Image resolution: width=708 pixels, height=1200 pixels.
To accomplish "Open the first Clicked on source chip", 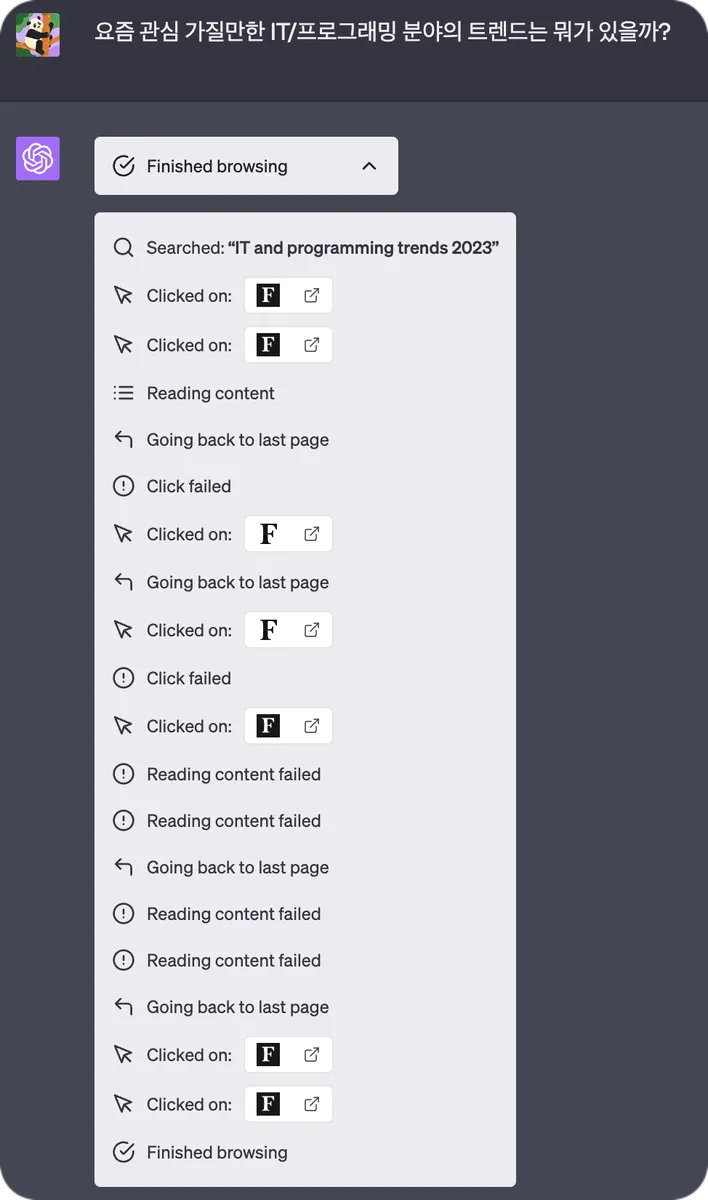I will (288, 296).
